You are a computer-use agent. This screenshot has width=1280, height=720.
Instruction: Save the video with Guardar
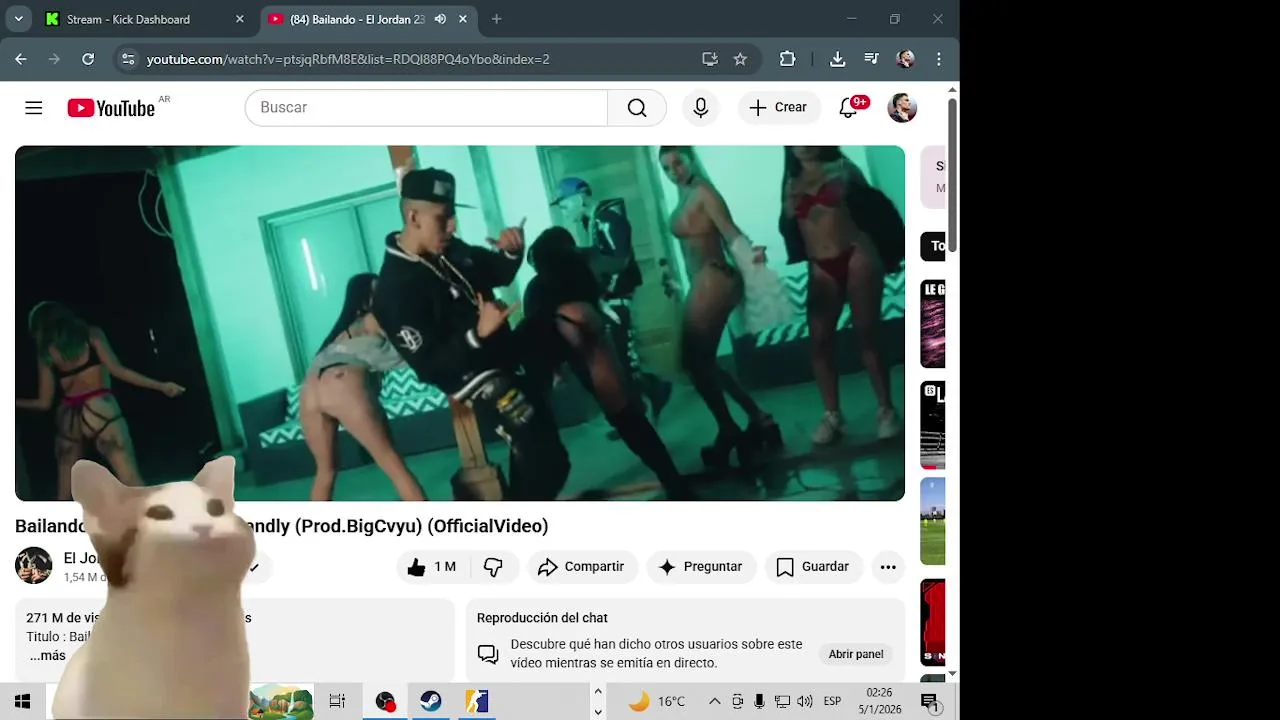tap(813, 567)
